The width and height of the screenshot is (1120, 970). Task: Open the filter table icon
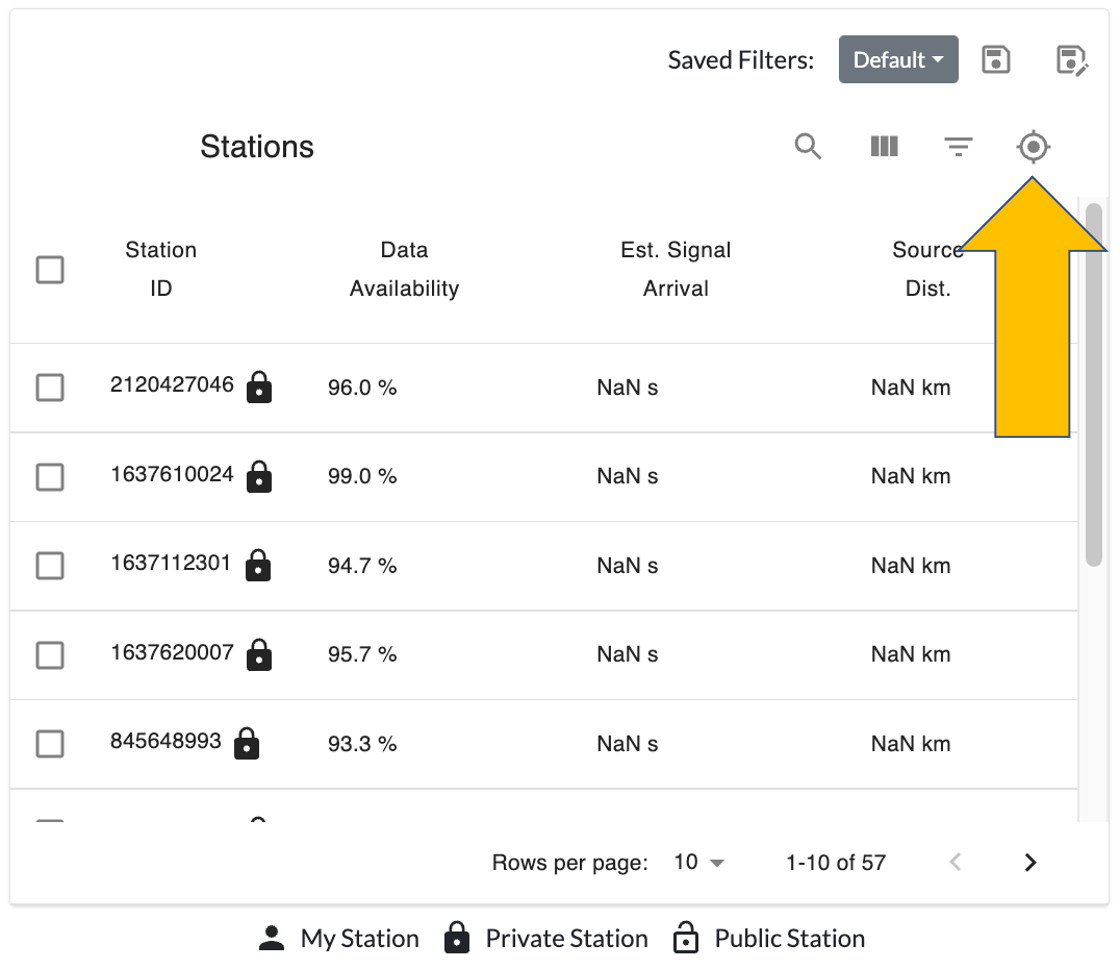[x=958, y=147]
